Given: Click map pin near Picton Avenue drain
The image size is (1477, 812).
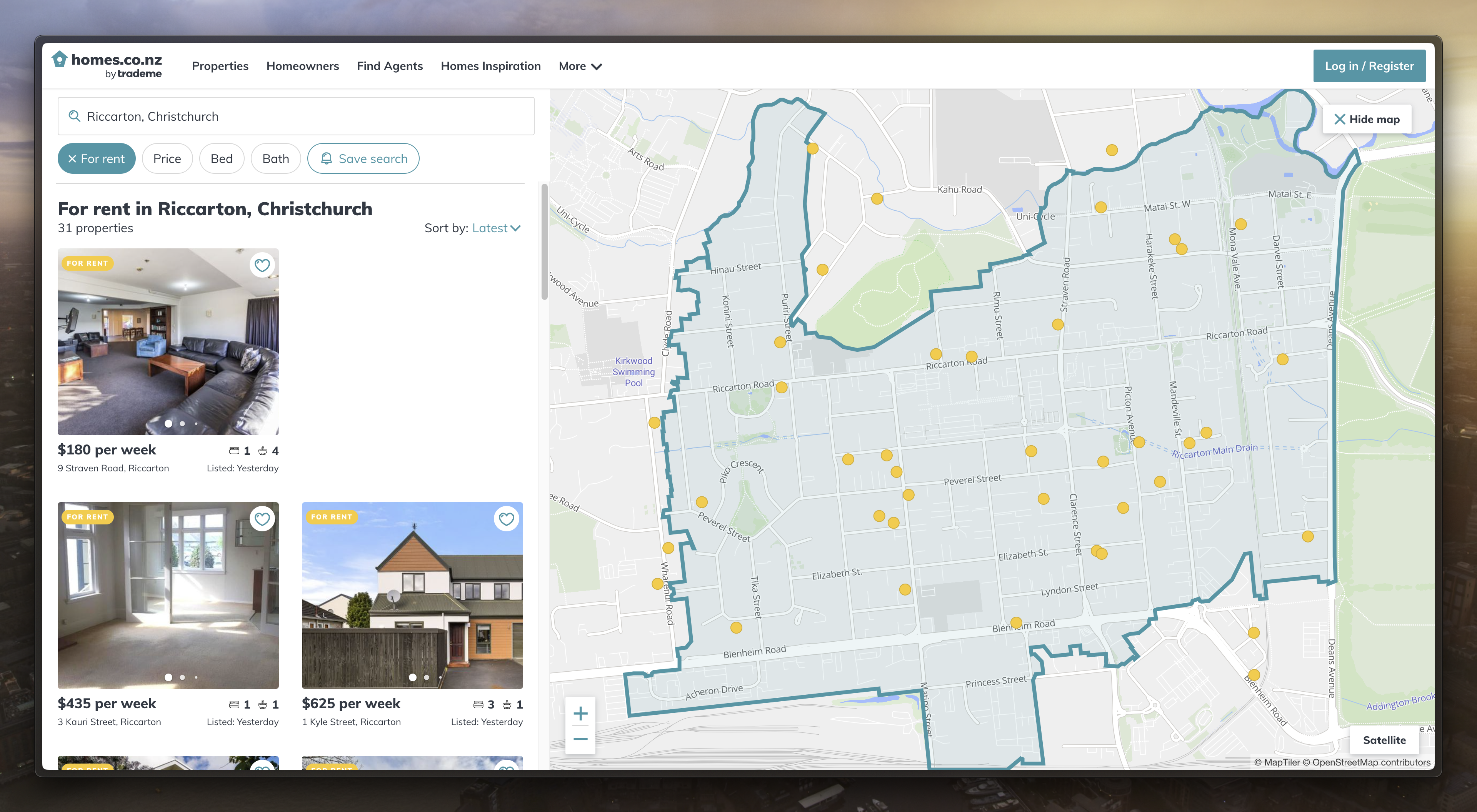Looking at the screenshot, I should pyautogui.click(x=1139, y=443).
